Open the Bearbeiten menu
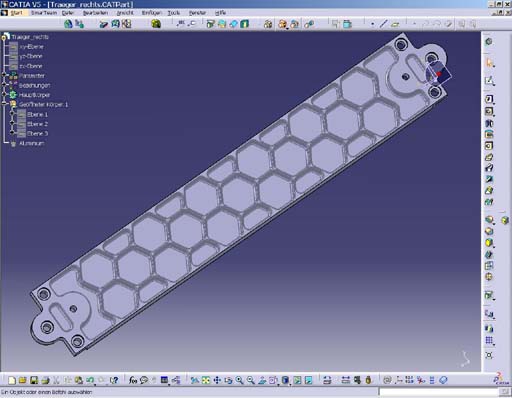This screenshot has height=398, width=512. tap(95, 13)
